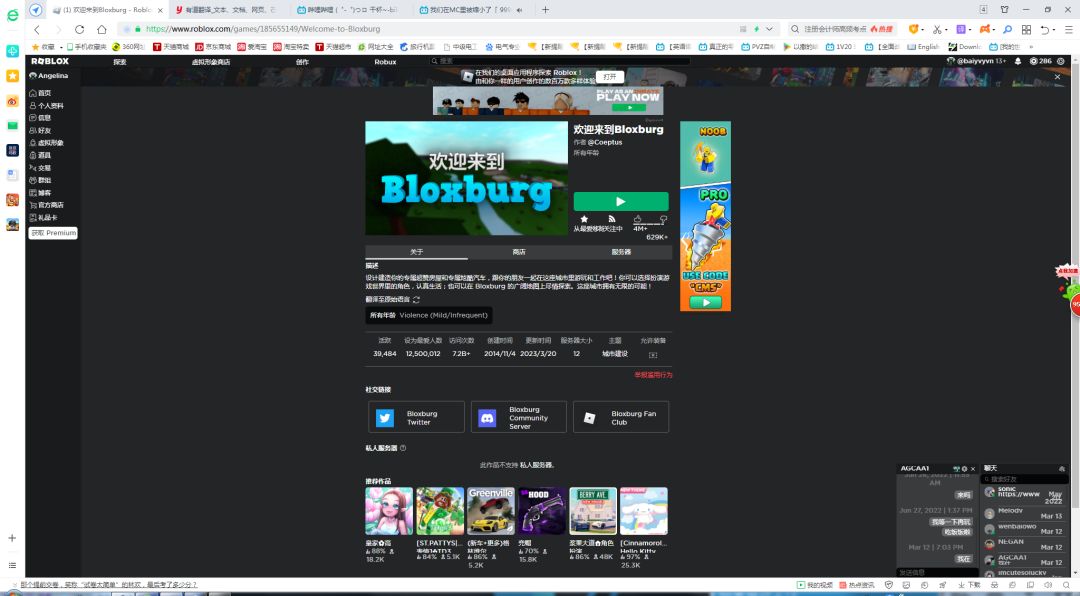Click the creator link @Coeptus
Screen dimensions: 1080x596
(605, 142)
